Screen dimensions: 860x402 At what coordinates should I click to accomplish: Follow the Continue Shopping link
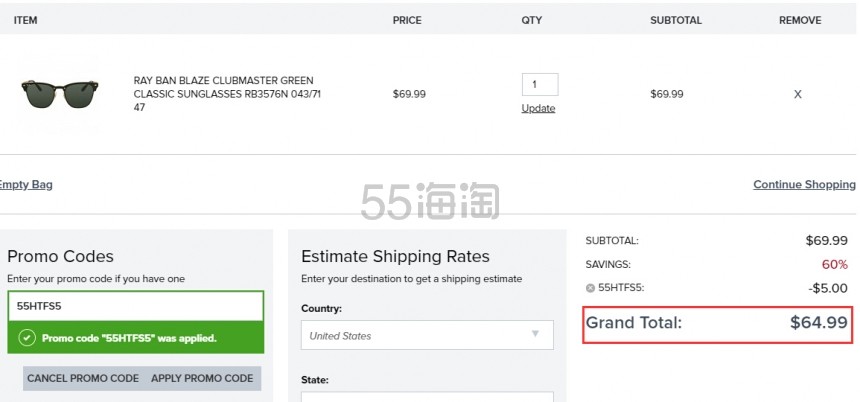tap(803, 184)
